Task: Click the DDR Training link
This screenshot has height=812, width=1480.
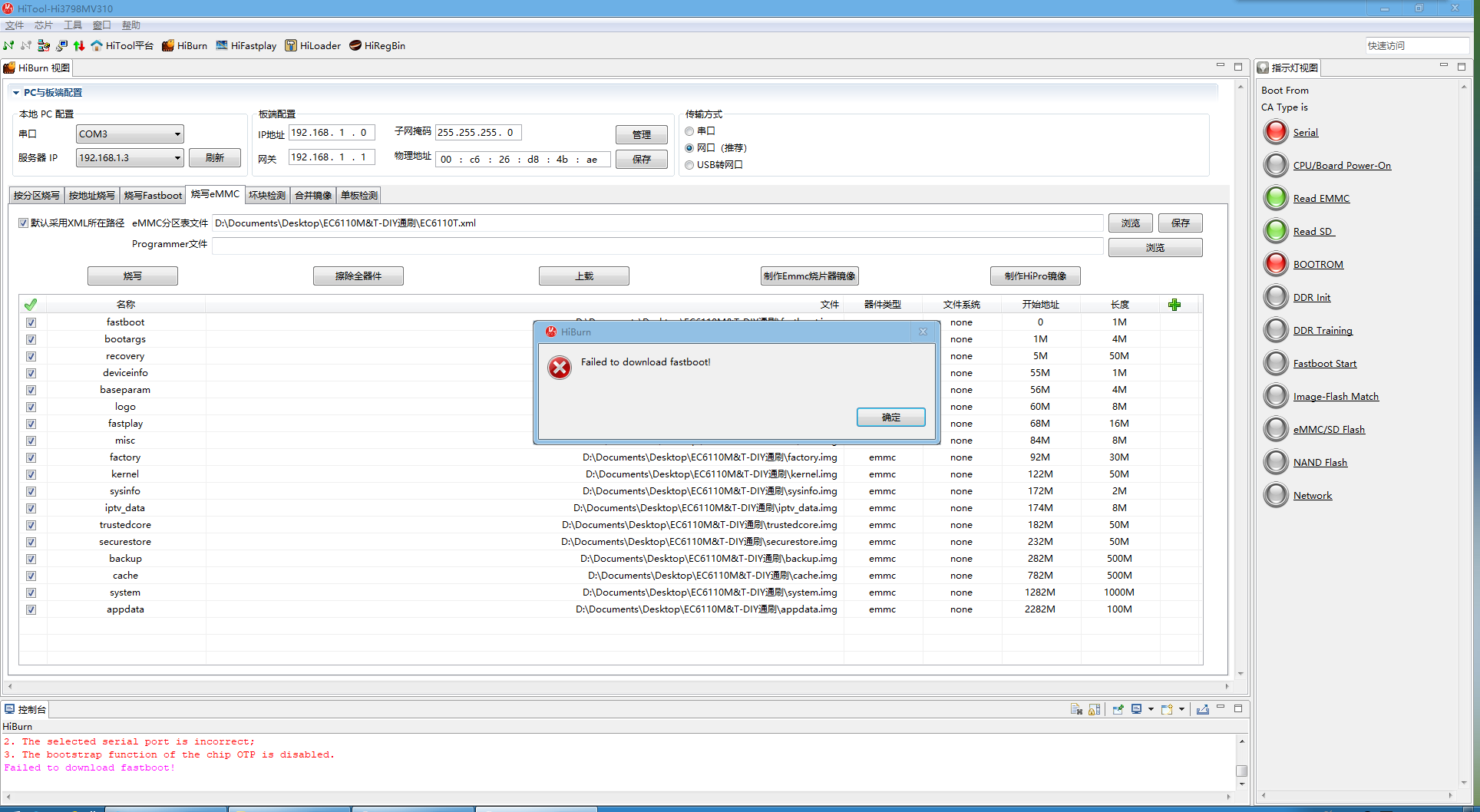Action: point(1323,331)
